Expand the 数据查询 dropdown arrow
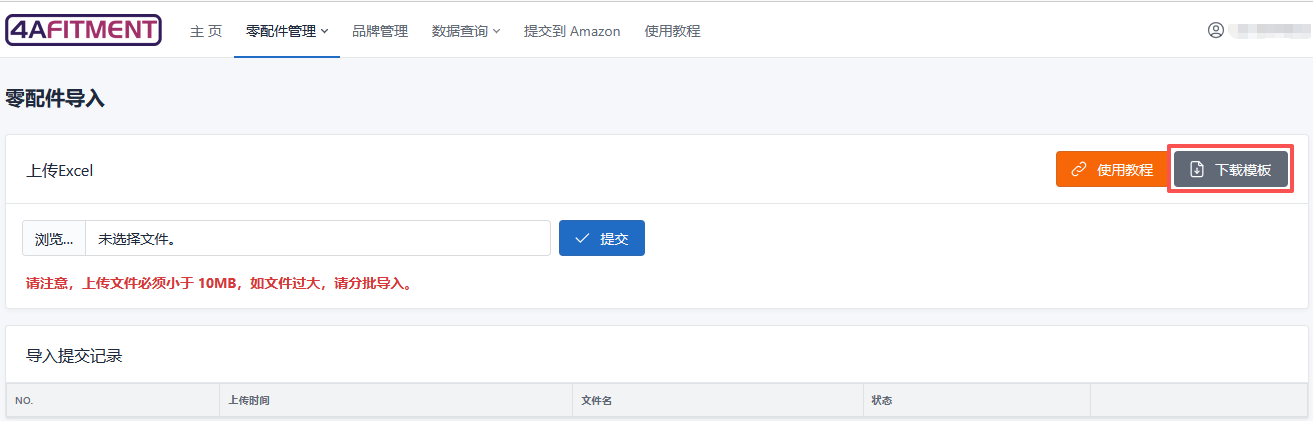 [x=497, y=32]
